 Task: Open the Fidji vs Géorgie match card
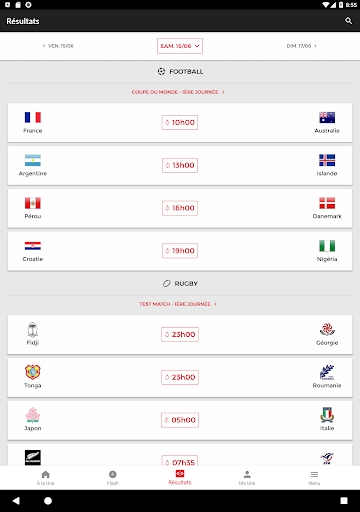tap(180, 335)
